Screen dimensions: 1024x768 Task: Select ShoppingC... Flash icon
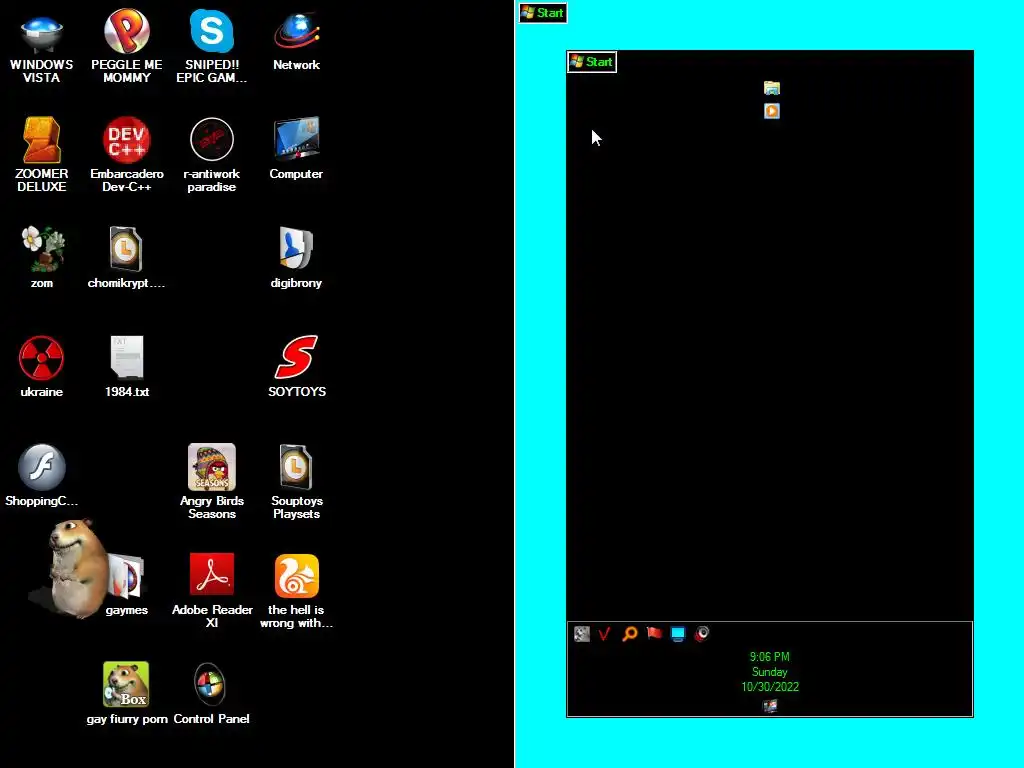tap(41, 475)
